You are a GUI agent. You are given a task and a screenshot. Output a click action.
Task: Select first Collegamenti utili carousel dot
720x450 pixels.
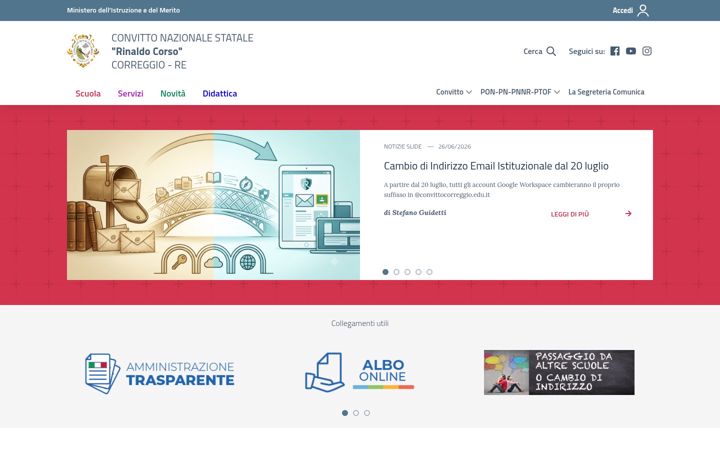[x=345, y=413]
